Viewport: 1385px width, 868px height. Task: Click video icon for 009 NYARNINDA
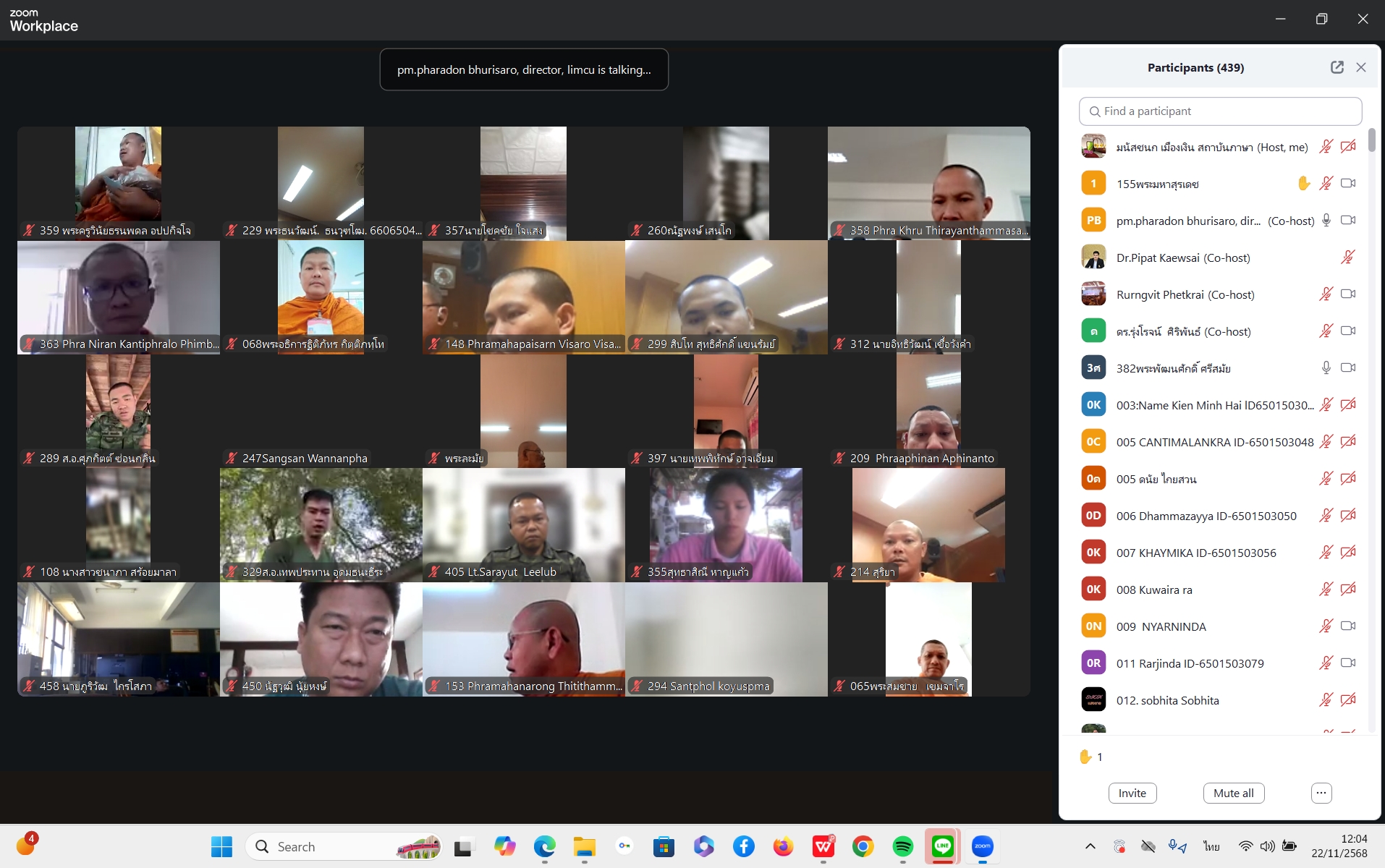pyautogui.click(x=1347, y=626)
